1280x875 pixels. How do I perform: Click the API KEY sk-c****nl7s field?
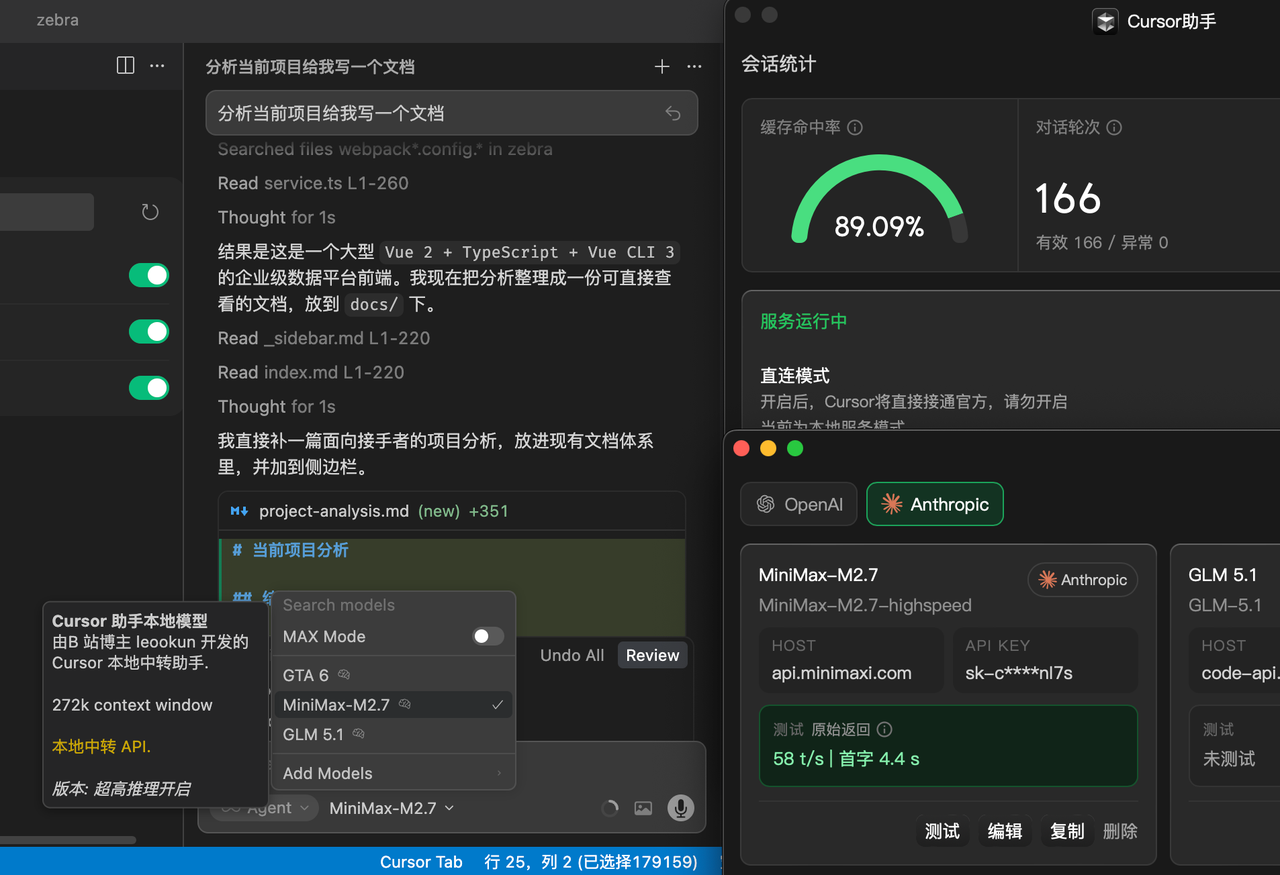pos(1045,660)
